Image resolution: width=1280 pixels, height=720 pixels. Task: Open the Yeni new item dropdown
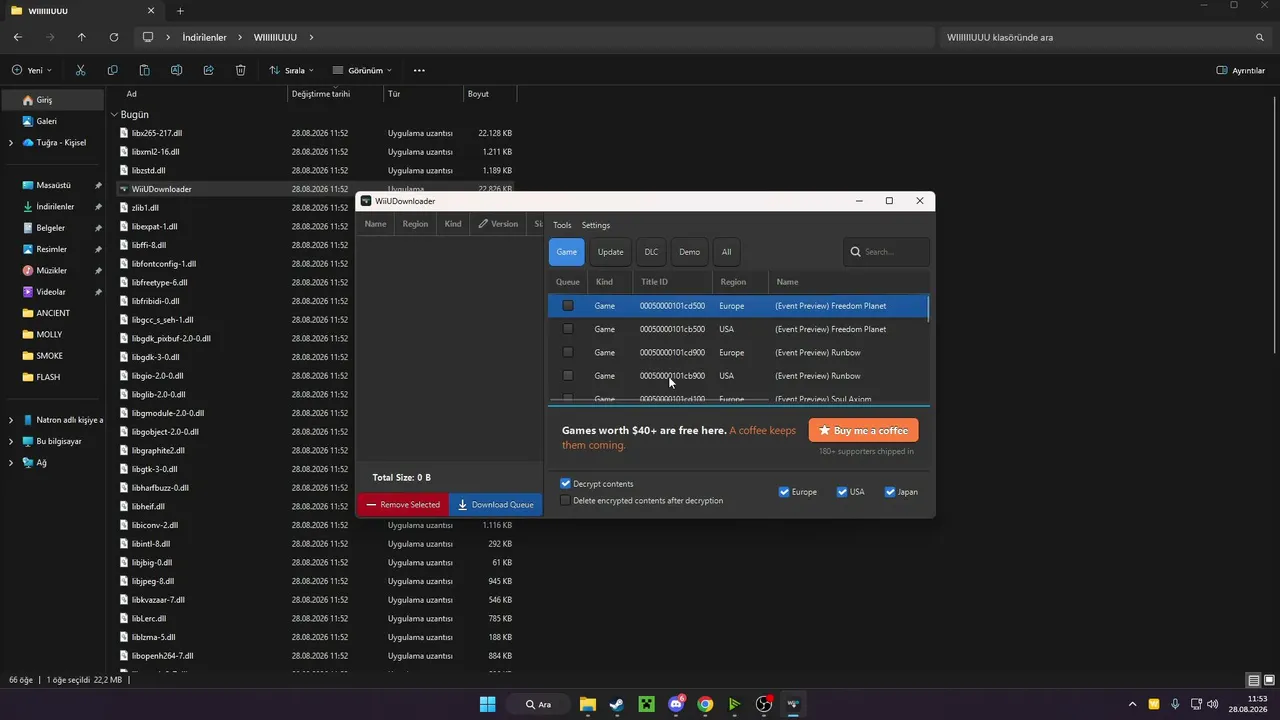[x=32, y=71]
